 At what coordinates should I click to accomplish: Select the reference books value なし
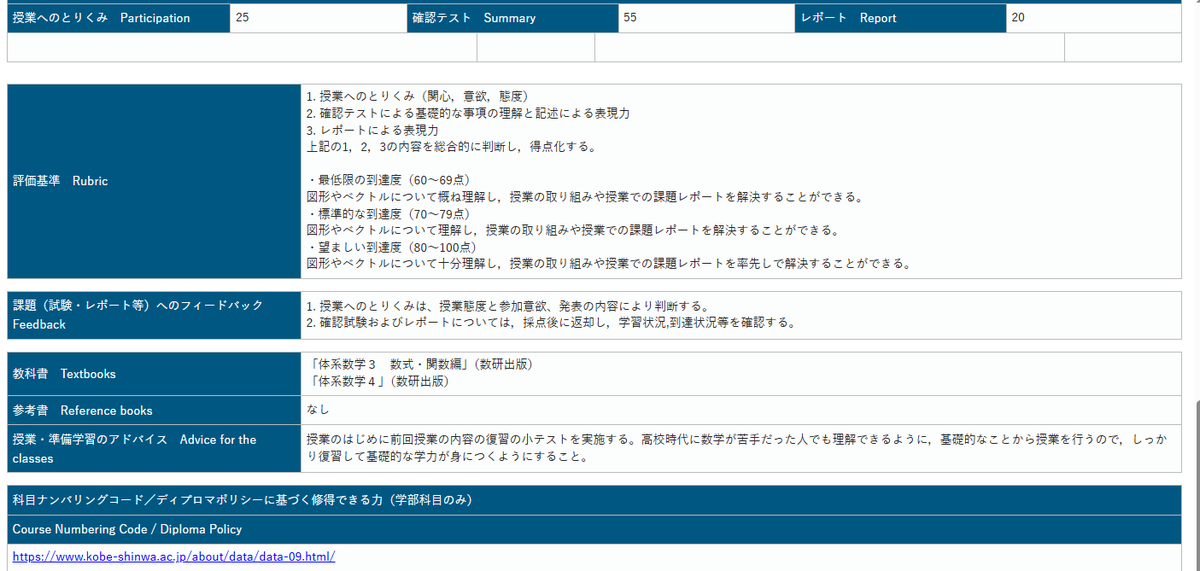point(318,410)
